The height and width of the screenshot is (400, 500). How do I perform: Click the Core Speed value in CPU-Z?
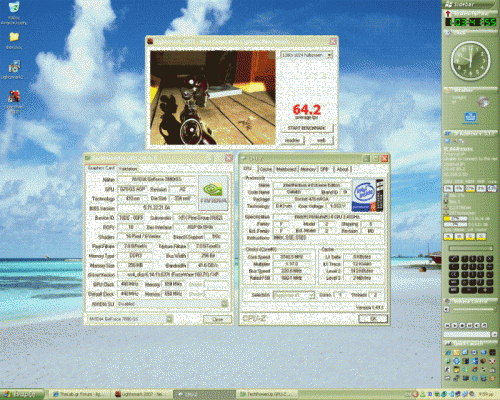pos(293,257)
